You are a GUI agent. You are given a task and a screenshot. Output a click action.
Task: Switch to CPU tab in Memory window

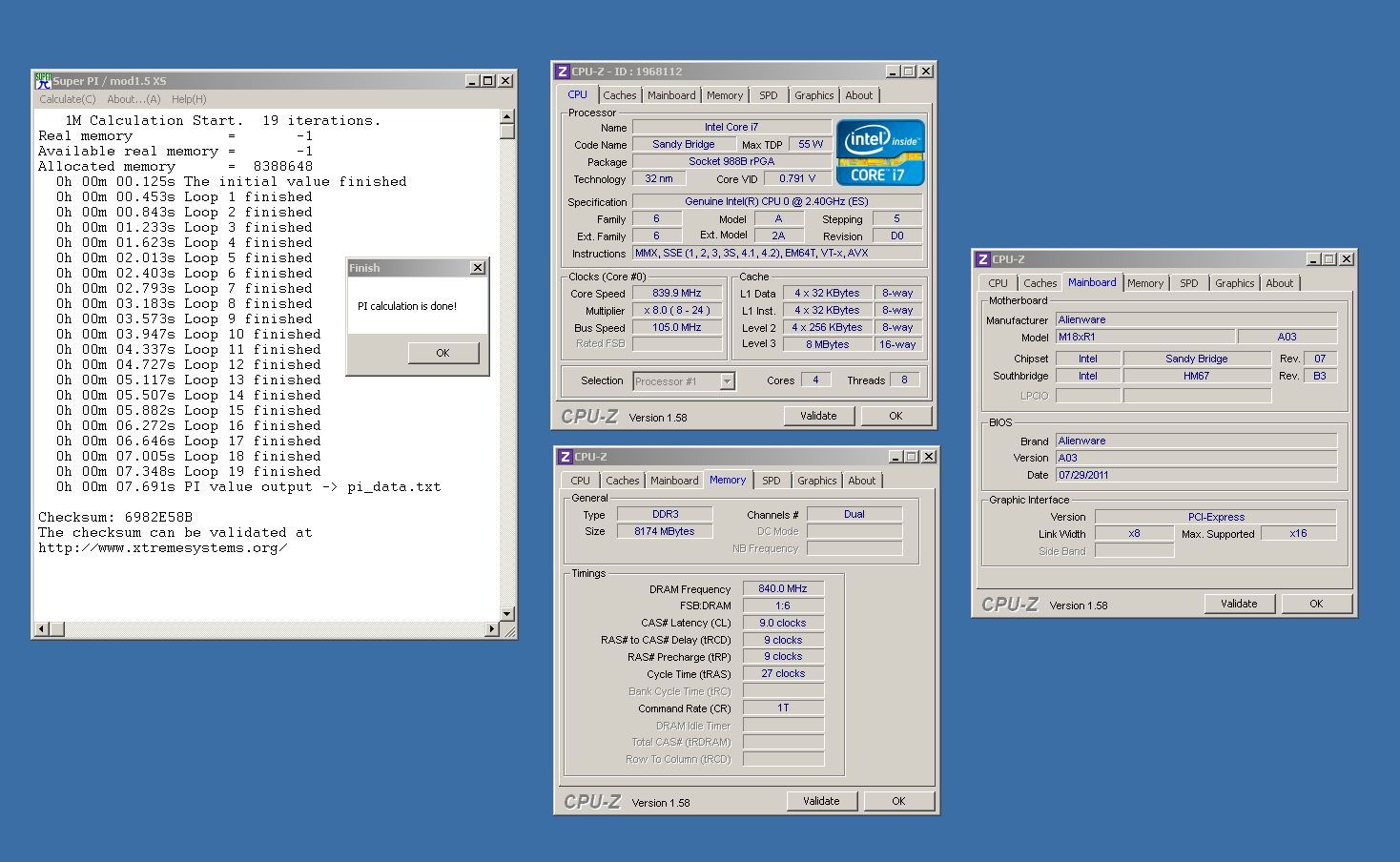pos(581,481)
